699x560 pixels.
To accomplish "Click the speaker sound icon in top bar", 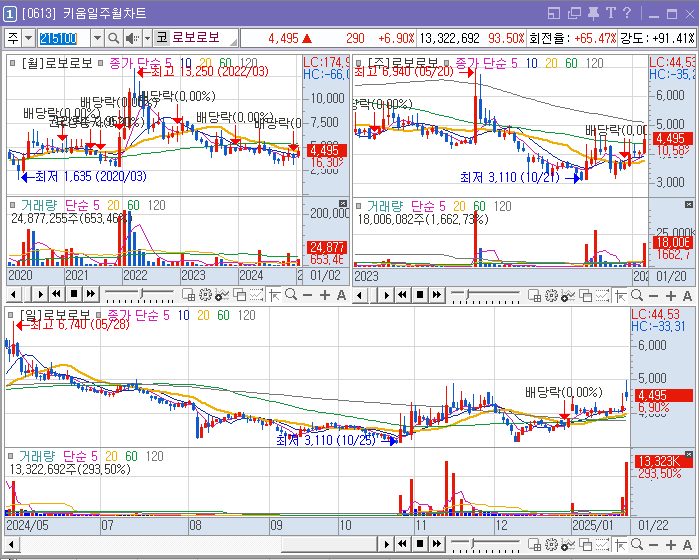I will pyautogui.click(x=132, y=38).
